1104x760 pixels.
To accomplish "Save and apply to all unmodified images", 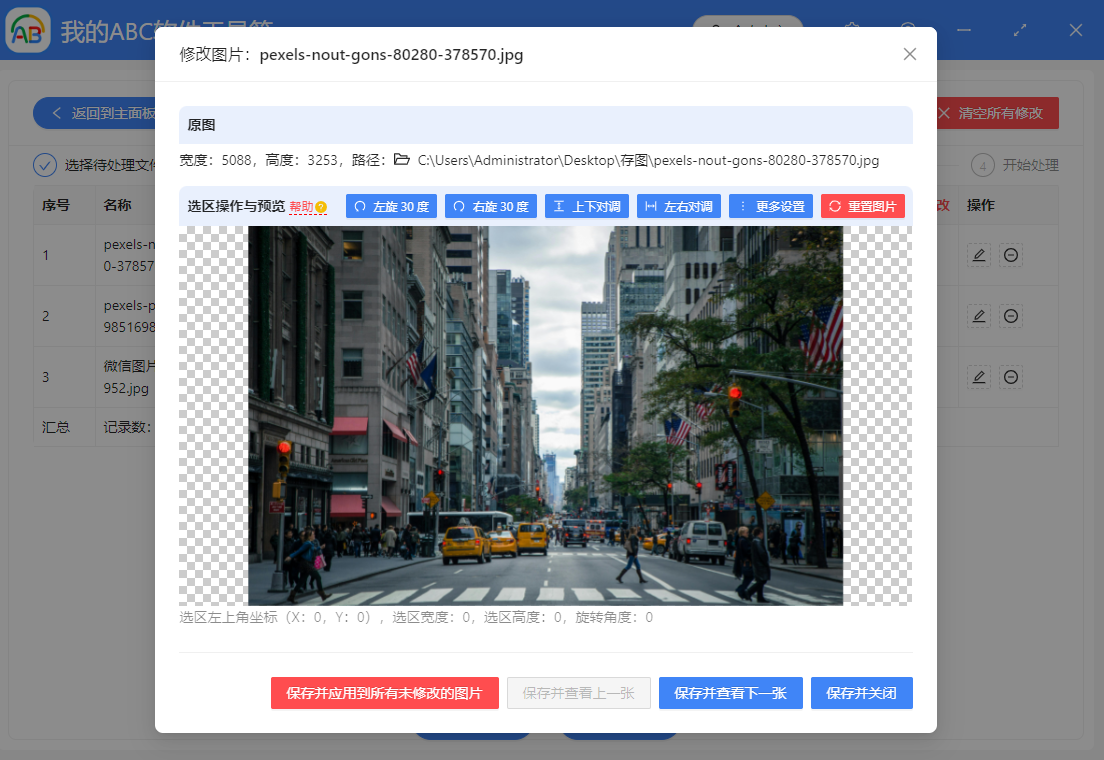I will pos(385,693).
